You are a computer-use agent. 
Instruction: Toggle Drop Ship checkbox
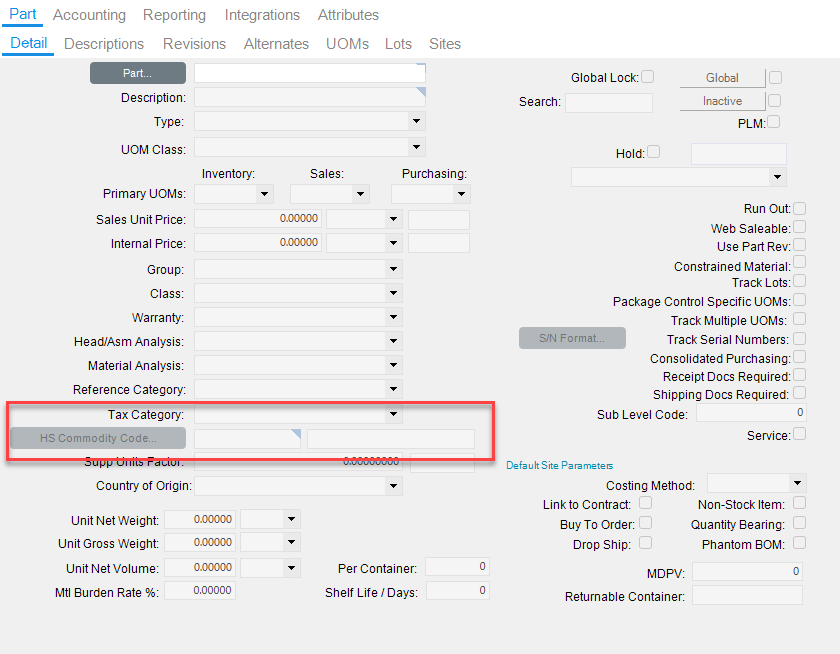pyautogui.click(x=646, y=543)
